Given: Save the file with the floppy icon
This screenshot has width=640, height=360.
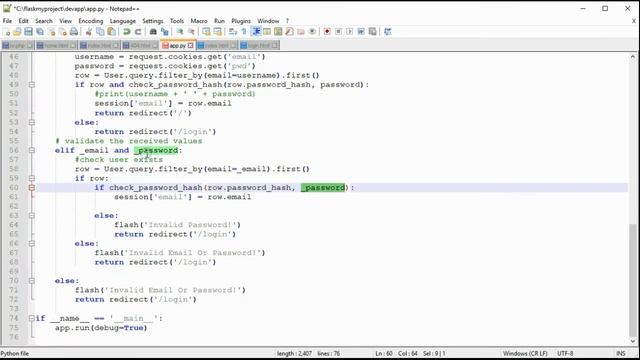Looking at the screenshot, I should (28, 32).
